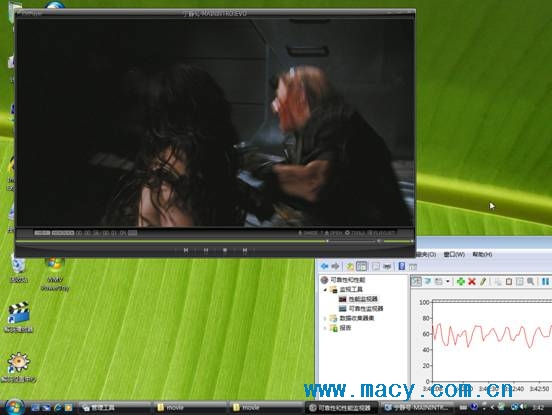This screenshot has width=552, height=415.
Task: Click the magnifier zoom icon in graph toolbar
Action: point(531,281)
